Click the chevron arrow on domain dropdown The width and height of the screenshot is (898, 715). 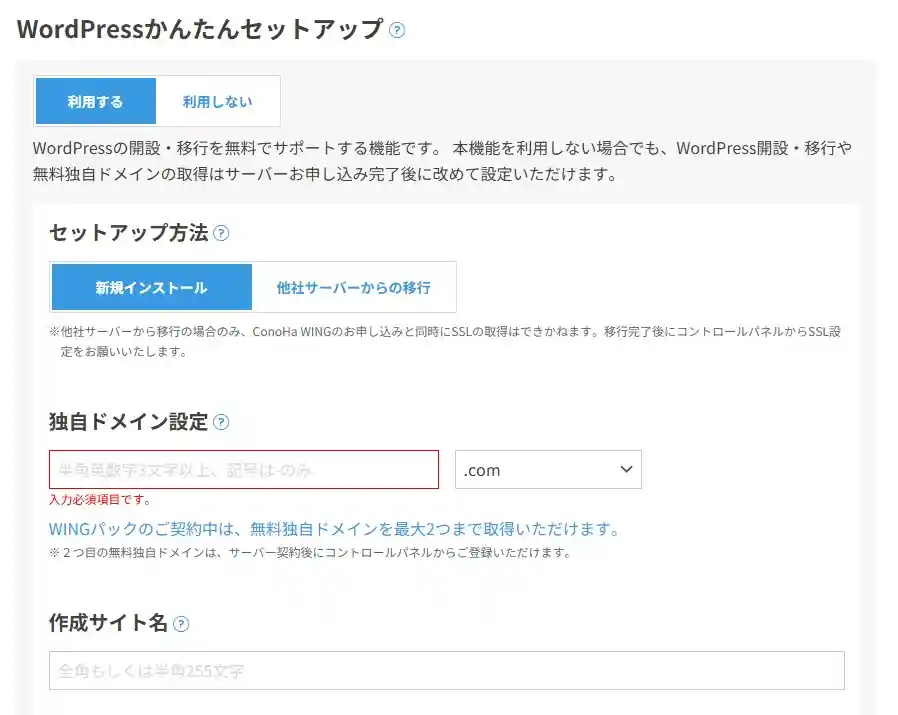(x=626, y=469)
